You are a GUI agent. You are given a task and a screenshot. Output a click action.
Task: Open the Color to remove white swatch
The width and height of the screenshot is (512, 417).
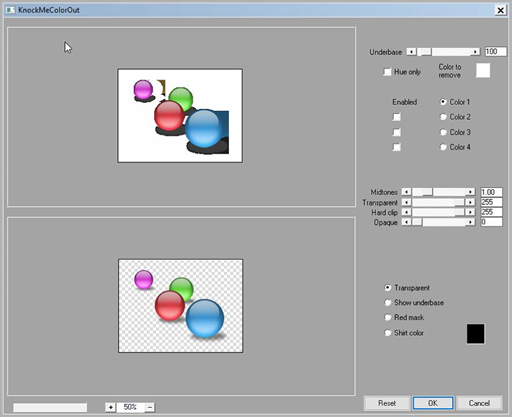tap(483, 70)
